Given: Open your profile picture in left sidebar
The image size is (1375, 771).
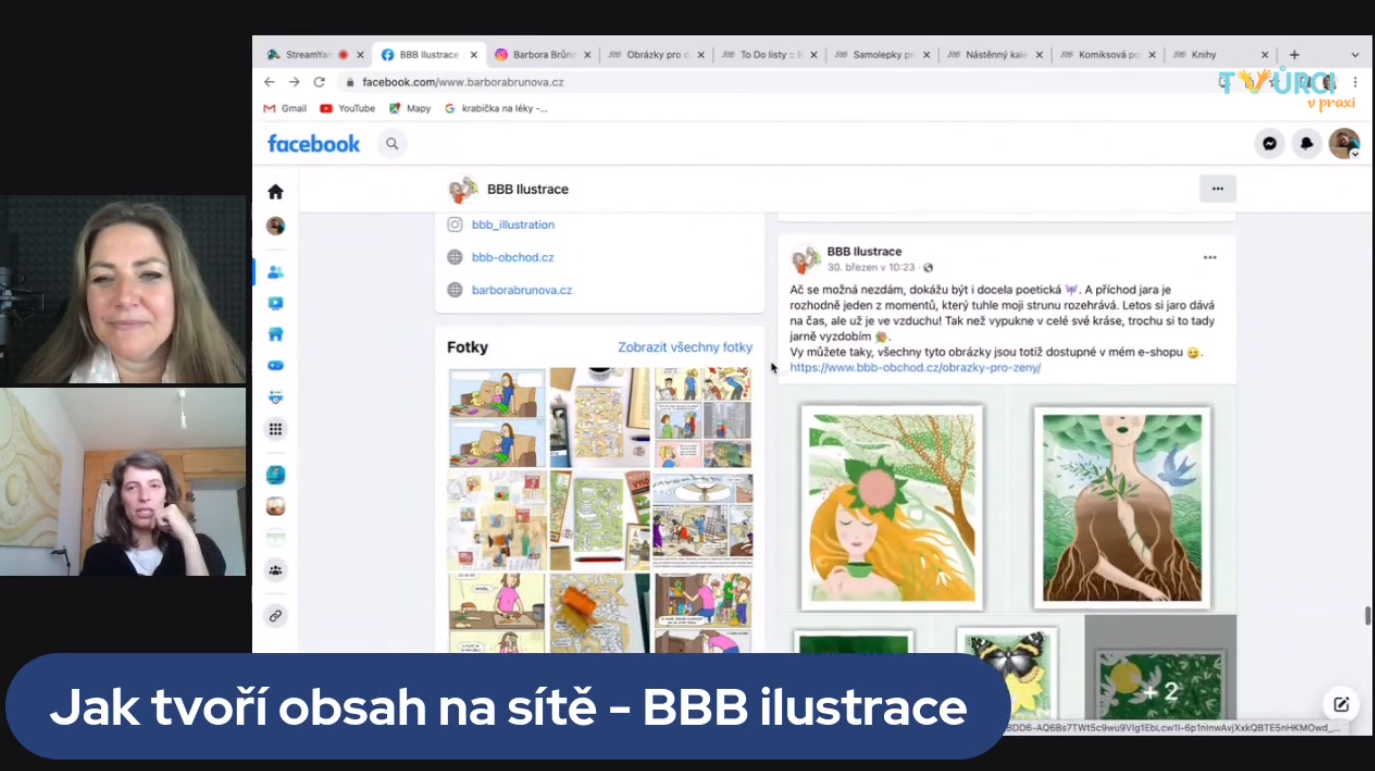Looking at the screenshot, I should click(x=276, y=226).
